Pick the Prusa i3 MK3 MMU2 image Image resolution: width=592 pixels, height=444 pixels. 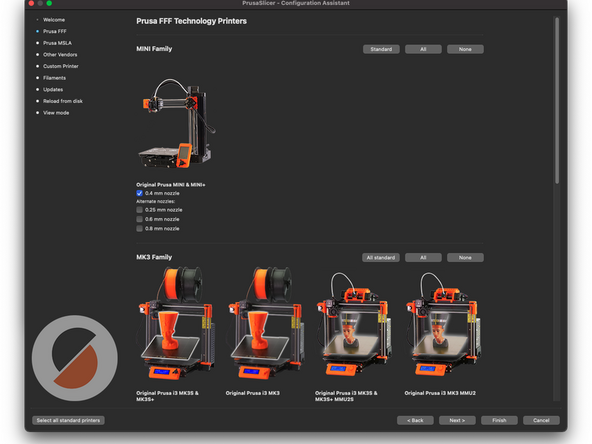(x=444, y=324)
